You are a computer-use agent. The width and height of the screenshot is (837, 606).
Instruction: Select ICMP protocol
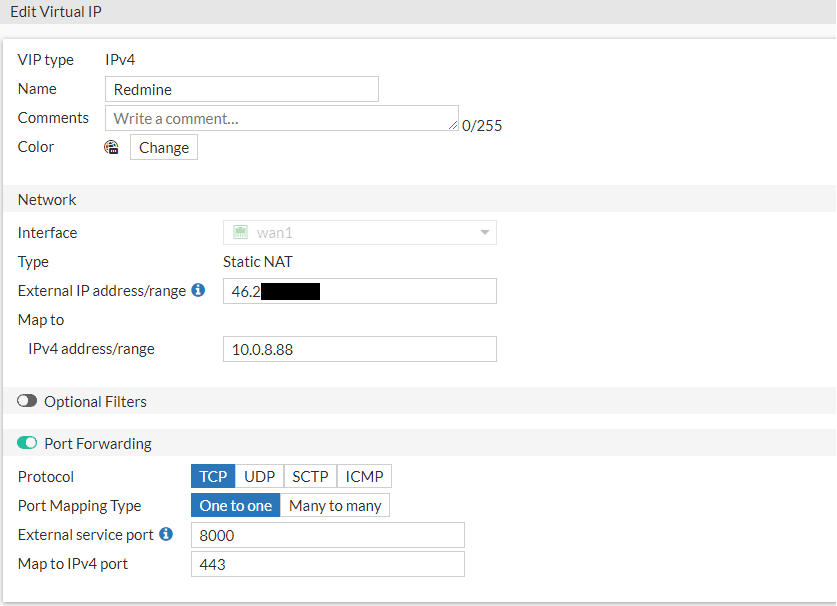click(364, 476)
